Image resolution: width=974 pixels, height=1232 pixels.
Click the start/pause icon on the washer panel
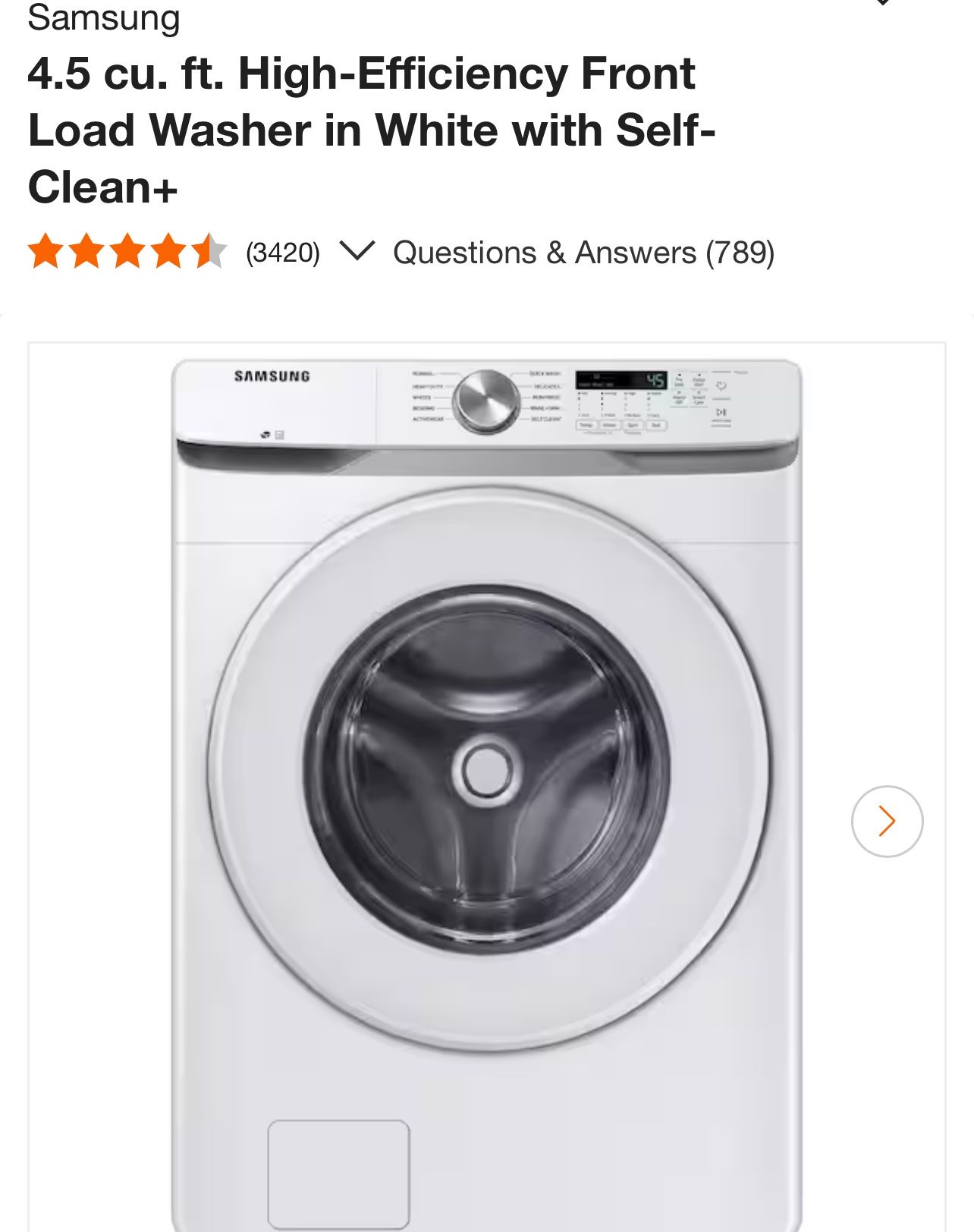coord(721,412)
